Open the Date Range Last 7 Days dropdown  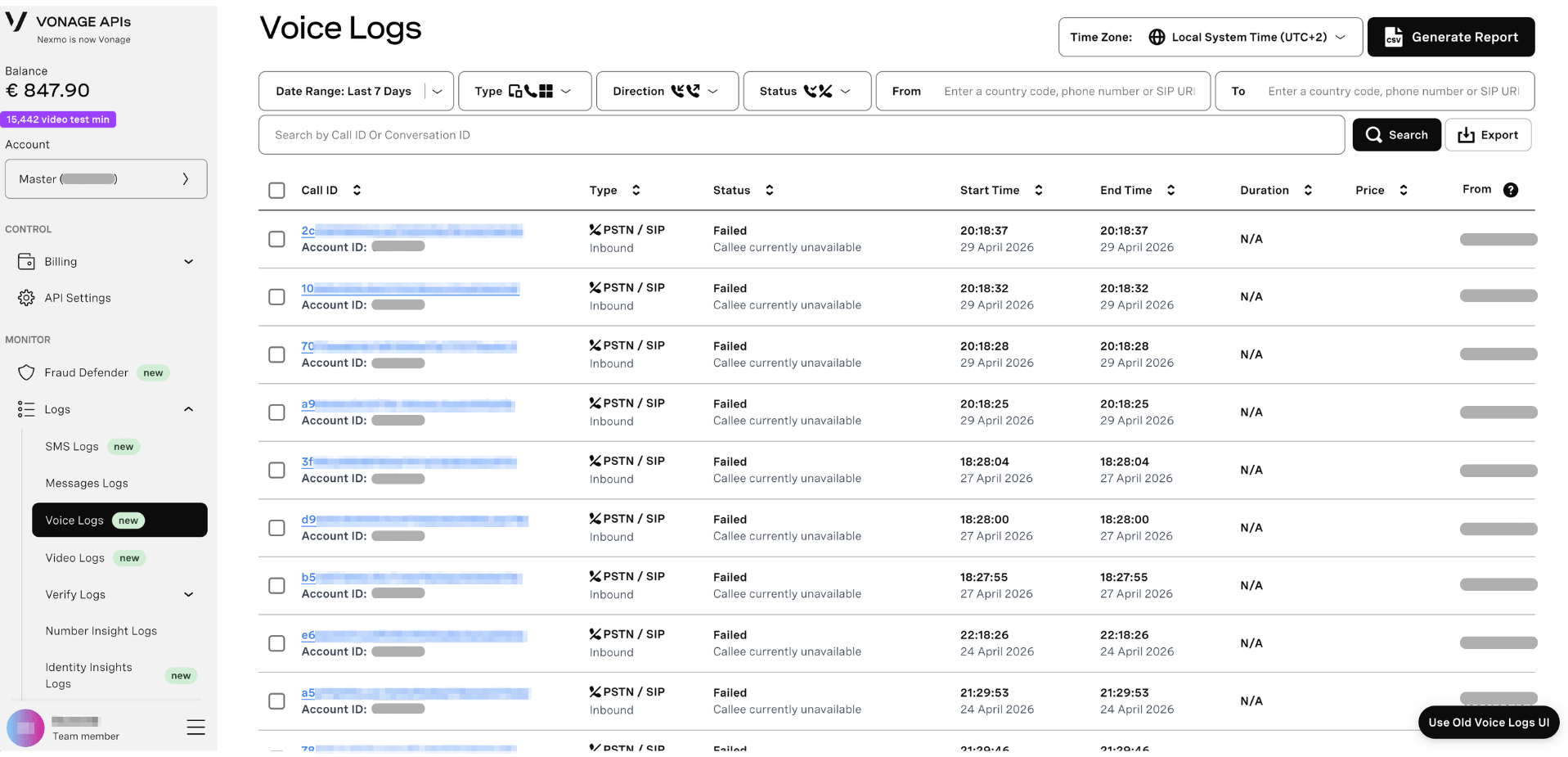[356, 91]
